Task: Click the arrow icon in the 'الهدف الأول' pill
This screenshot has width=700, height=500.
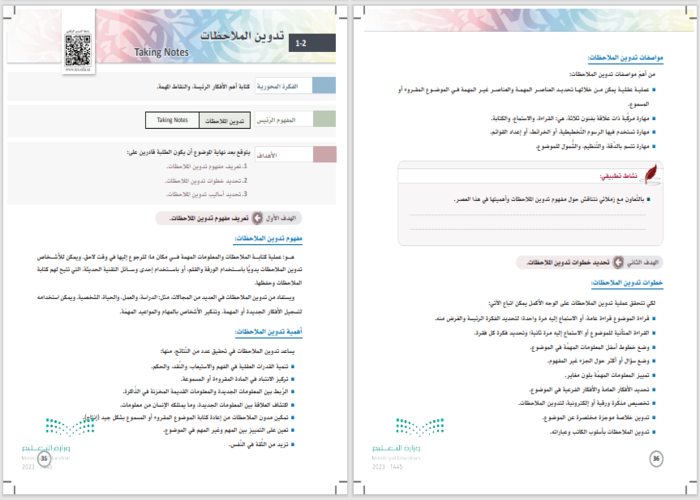Action: [x=258, y=218]
